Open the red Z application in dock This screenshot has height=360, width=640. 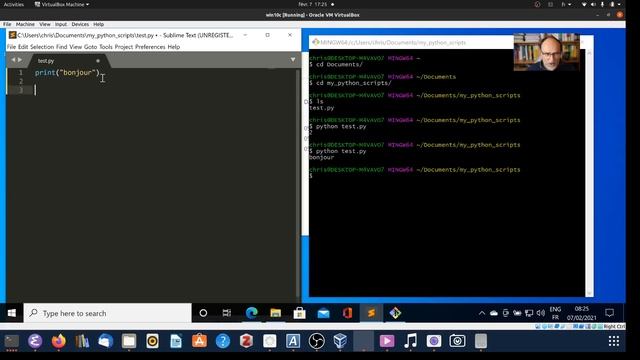coord(247,341)
